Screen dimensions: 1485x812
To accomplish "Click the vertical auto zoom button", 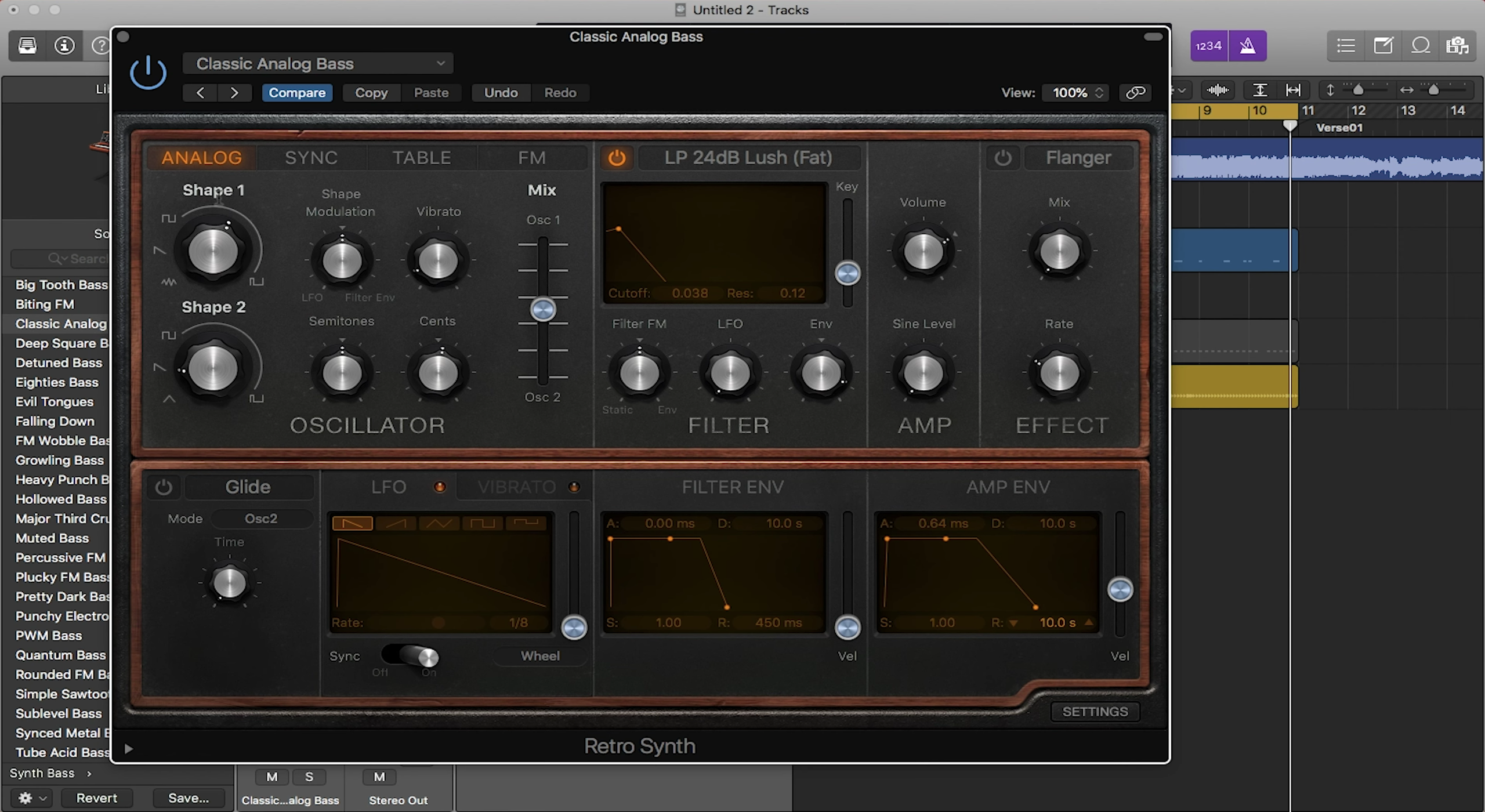I will (x=1259, y=90).
